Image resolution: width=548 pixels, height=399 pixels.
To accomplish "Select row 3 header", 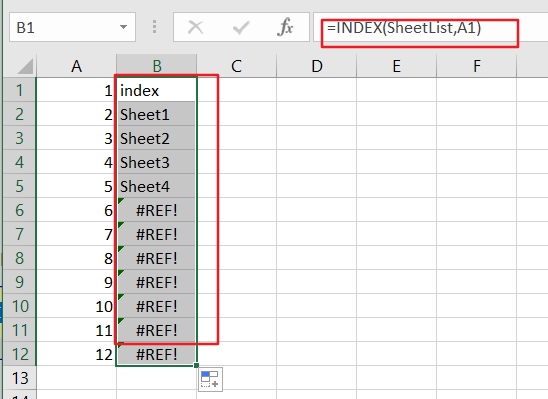I will [19, 138].
